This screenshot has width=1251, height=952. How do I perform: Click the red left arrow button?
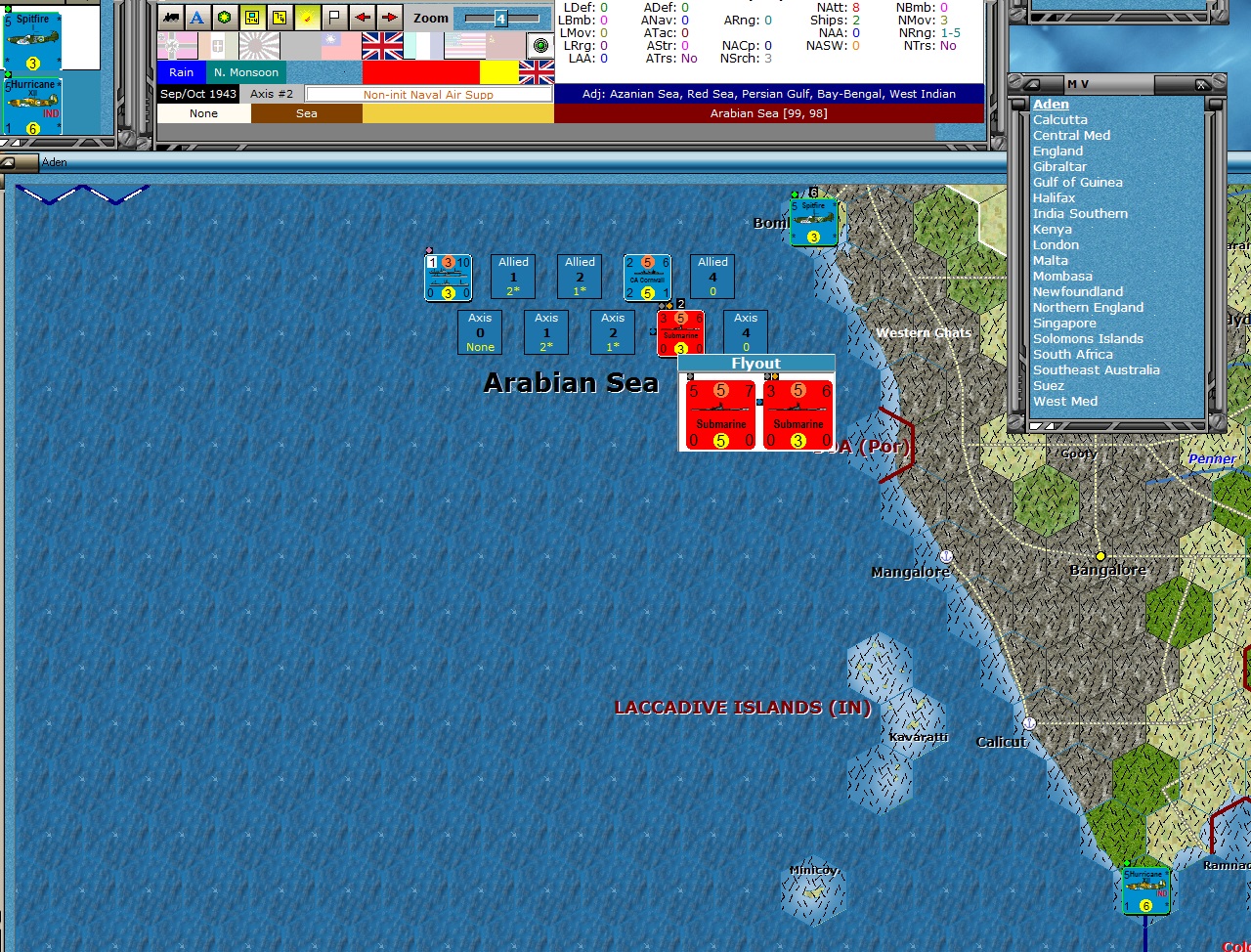(362, 18)
